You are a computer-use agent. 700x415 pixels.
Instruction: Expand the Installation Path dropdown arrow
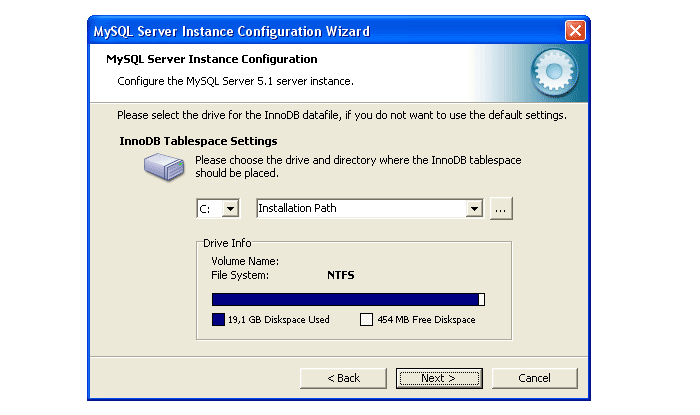pyautogui.click(x=474, y=209)
